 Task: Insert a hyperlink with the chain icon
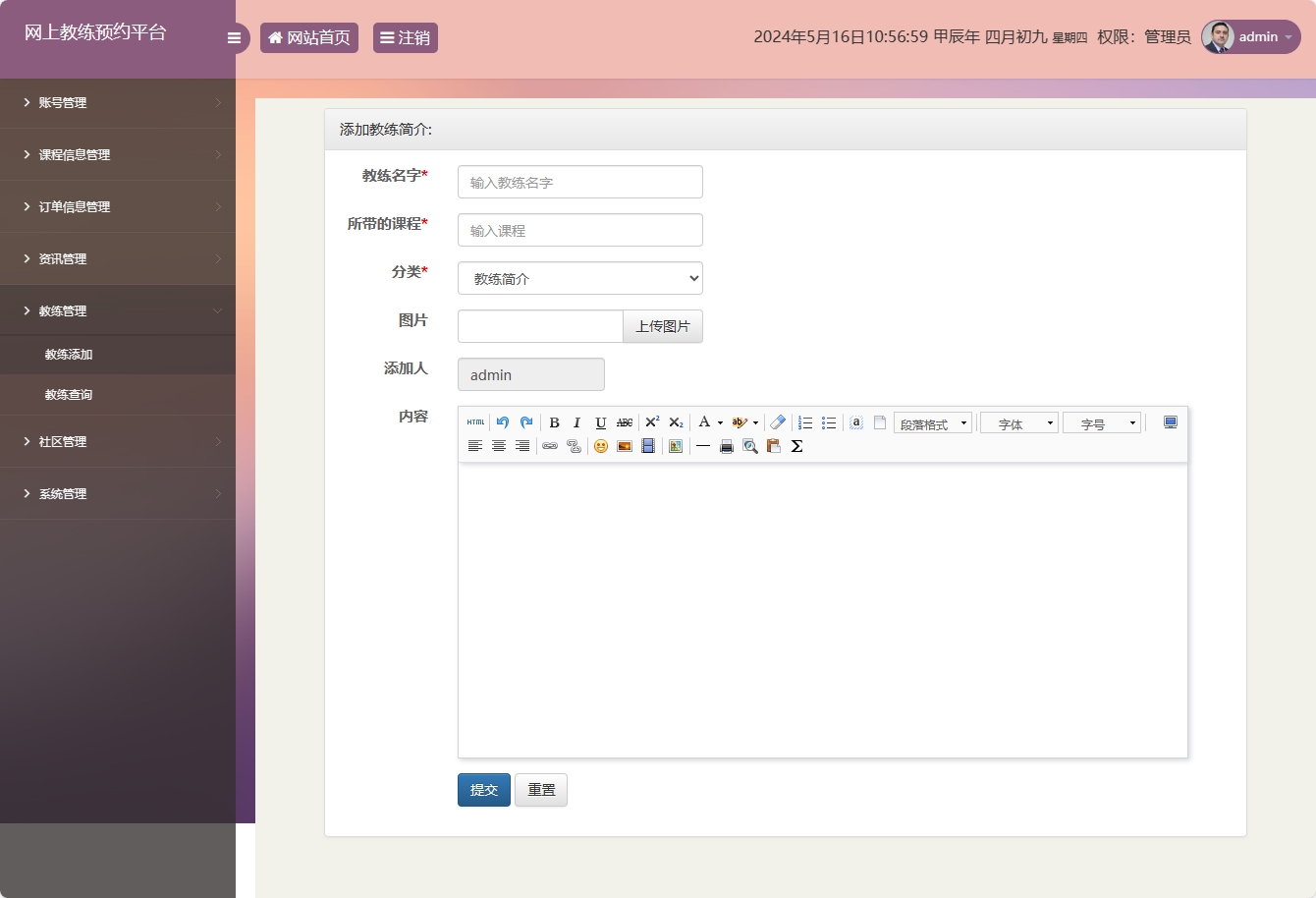[549, 445]
